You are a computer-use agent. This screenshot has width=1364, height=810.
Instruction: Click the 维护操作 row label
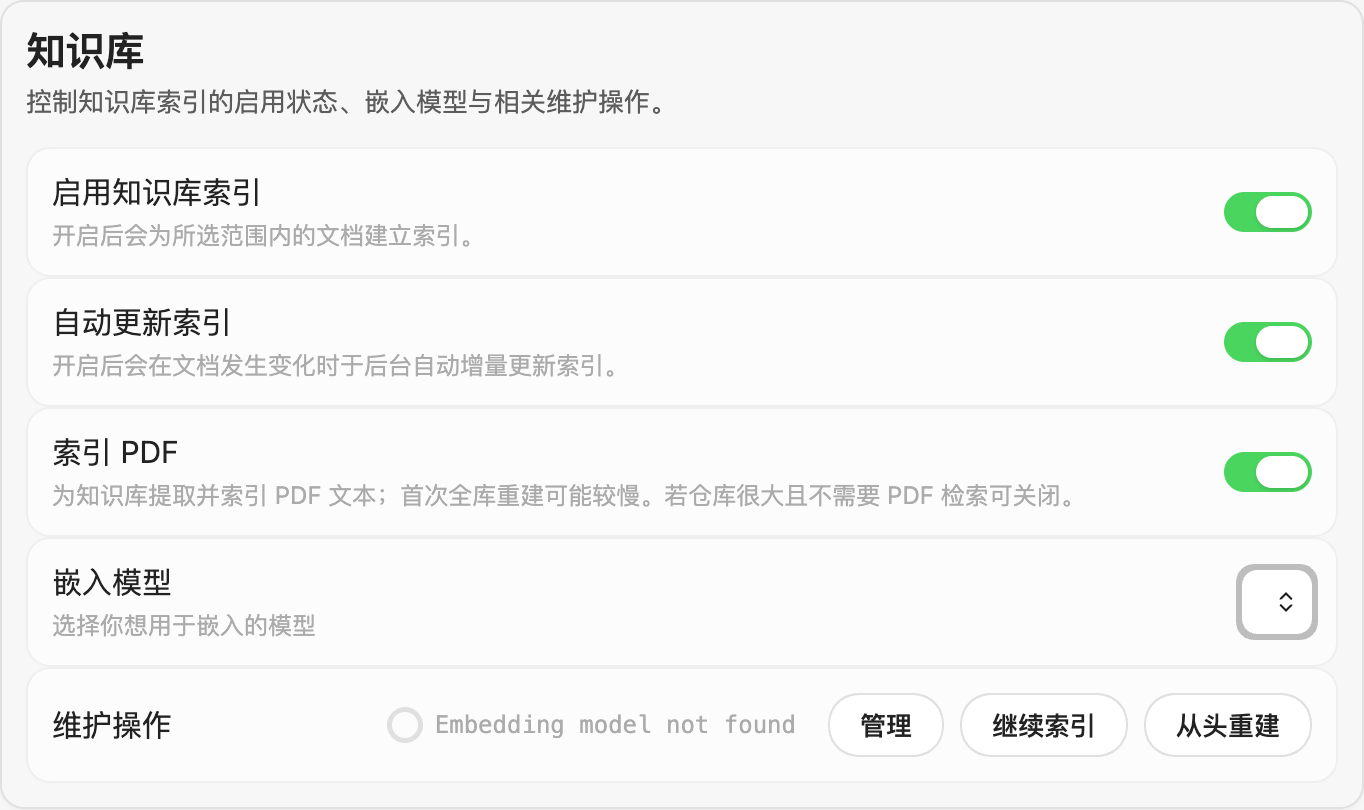112,725
